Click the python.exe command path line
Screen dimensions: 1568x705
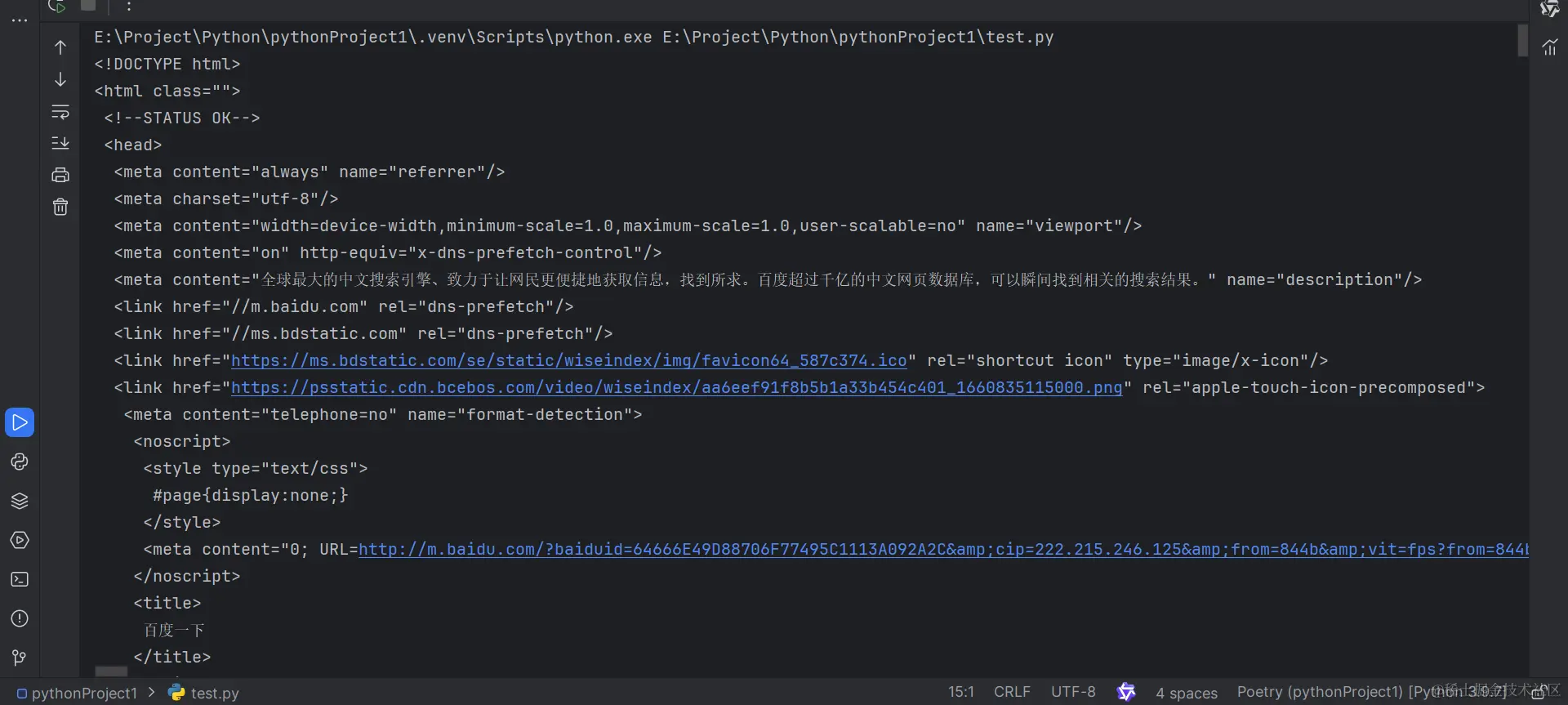574,37
